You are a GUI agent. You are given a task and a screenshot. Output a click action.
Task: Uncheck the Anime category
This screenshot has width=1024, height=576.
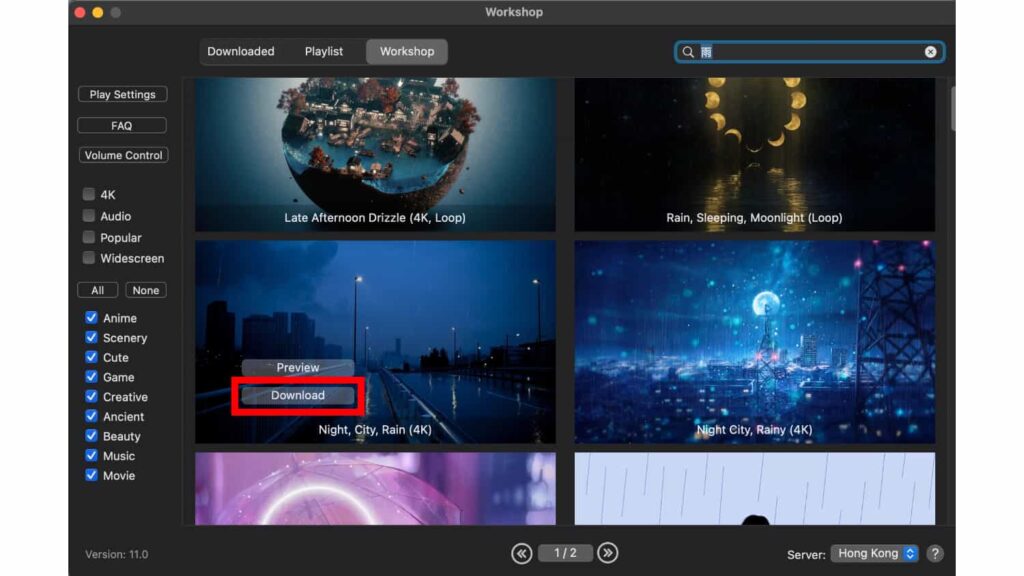(92, 317)
